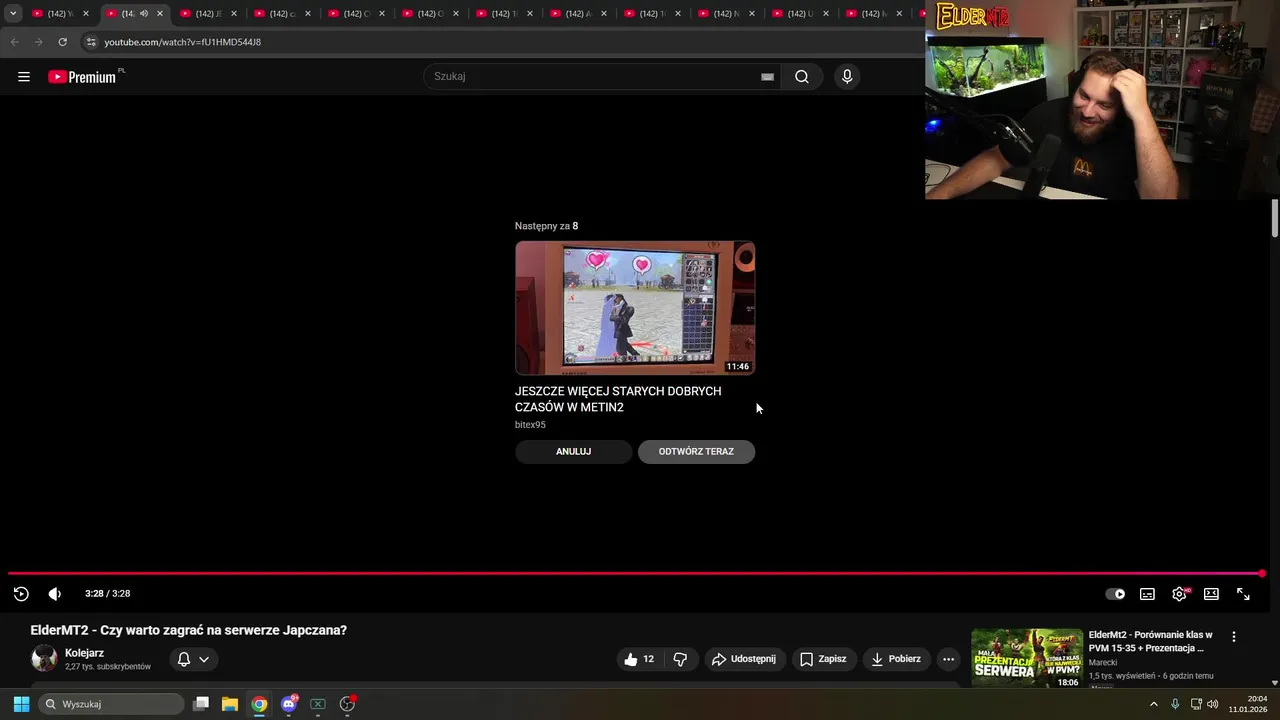Screen dimensions: 1280x720
Task: Dislike the video with thumbs down
Action: [680, 659]
